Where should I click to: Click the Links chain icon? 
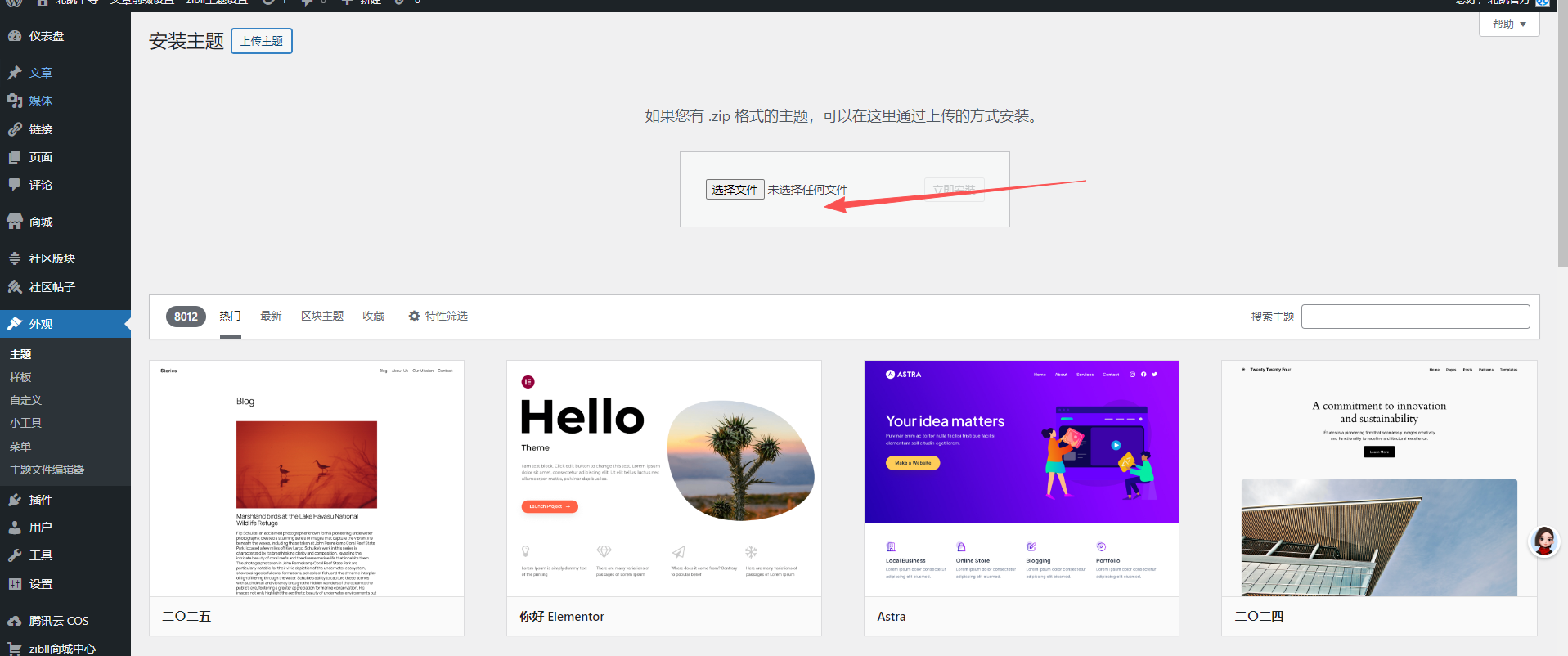tap(15, 129)
